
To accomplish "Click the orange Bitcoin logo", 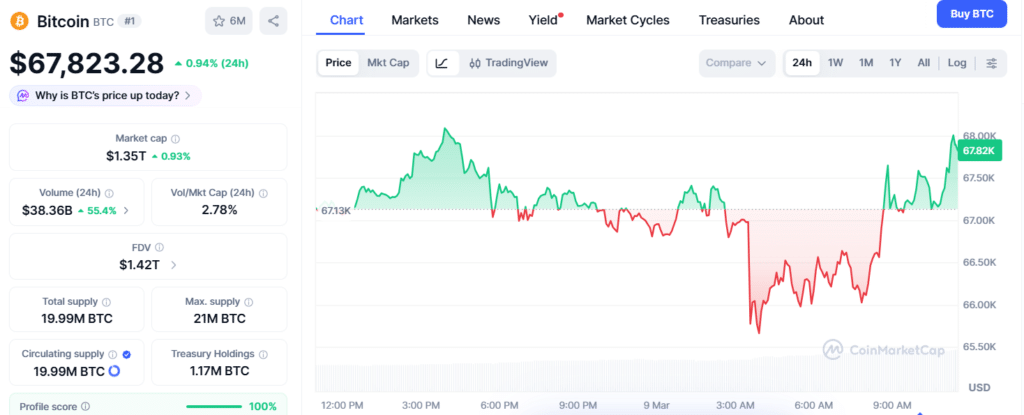I will click(19, 21).
